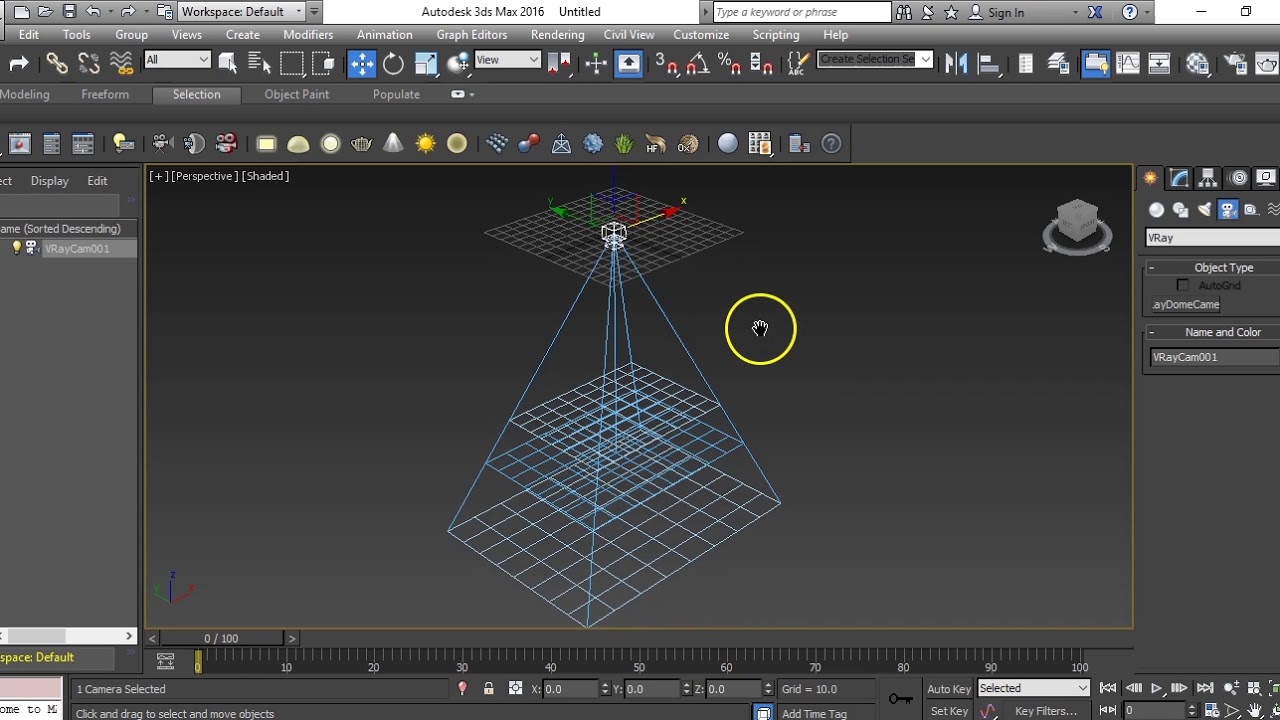Click the Mirror tool icon
The image size is (1280, 720).
coord(956,64)
